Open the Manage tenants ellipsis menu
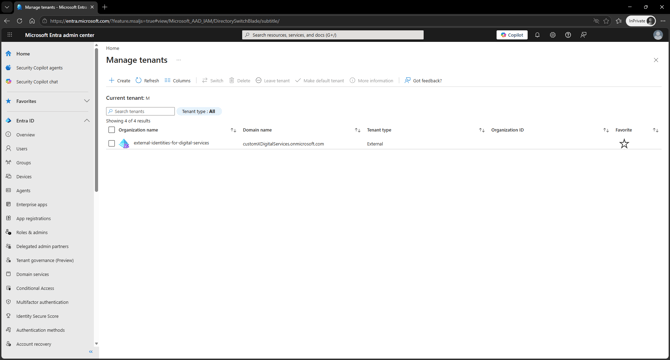The width and height of the screenshot is (670, 360). pyautogui.click(x=179, y=60)
